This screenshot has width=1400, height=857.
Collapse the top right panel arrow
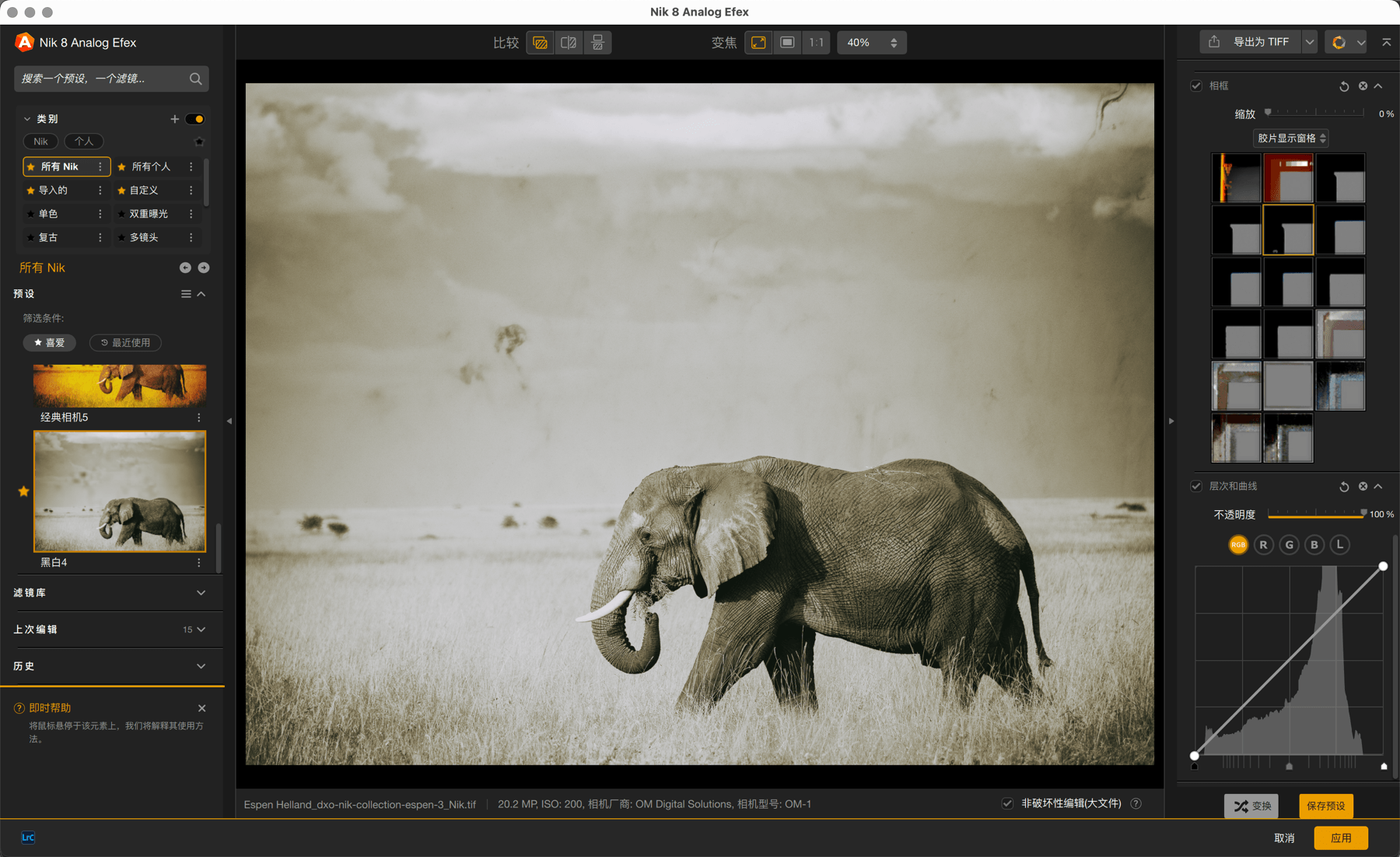tap(1387, 42)
